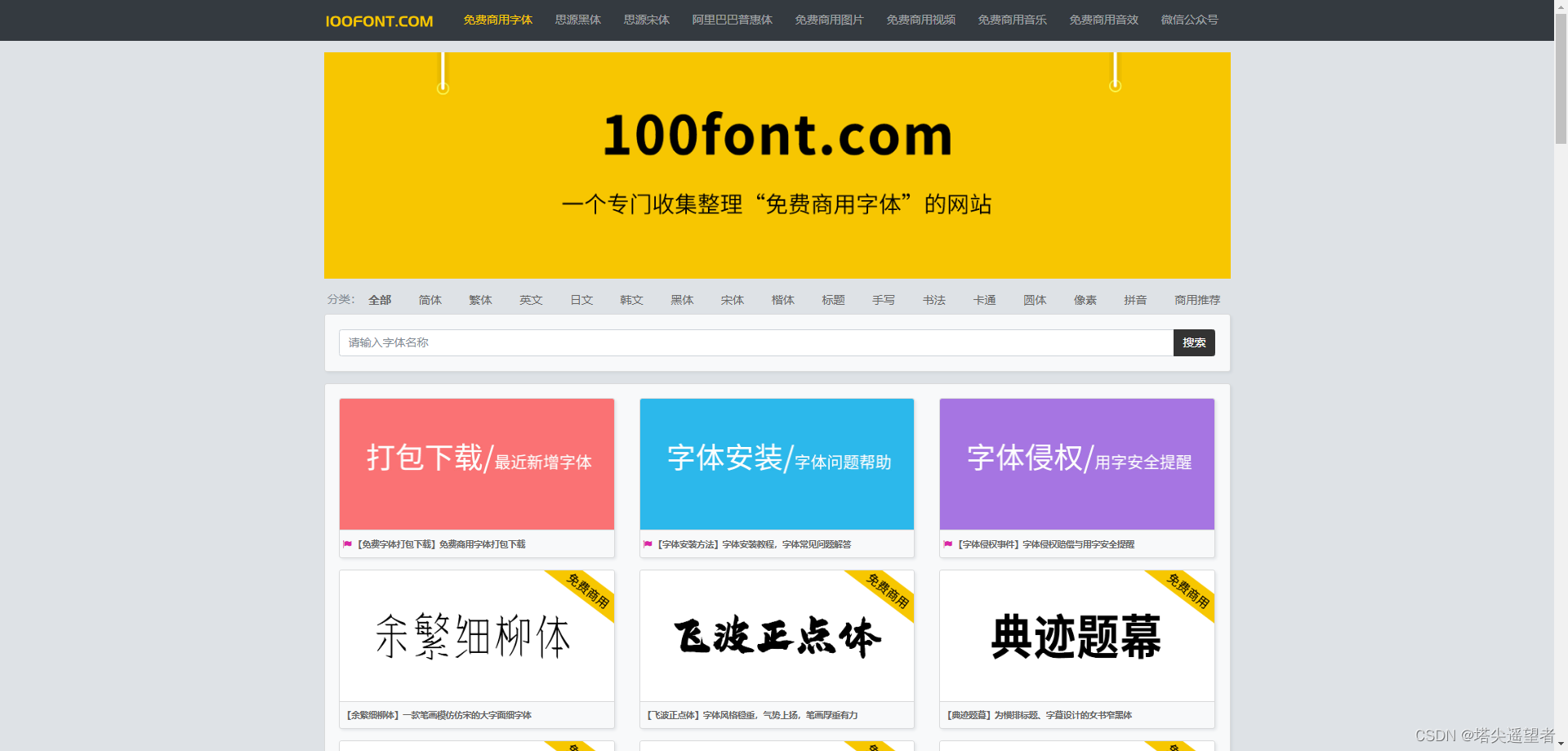Open the 100FONT.COM logo link
This screenshot has height=751, width=1568.
379,21
